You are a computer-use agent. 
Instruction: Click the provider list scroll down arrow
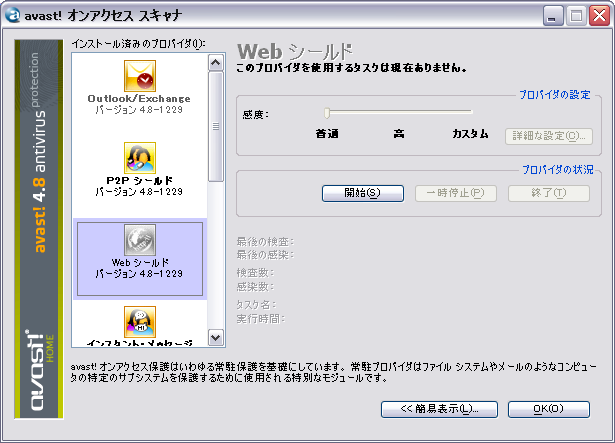(x=216, y=337)
